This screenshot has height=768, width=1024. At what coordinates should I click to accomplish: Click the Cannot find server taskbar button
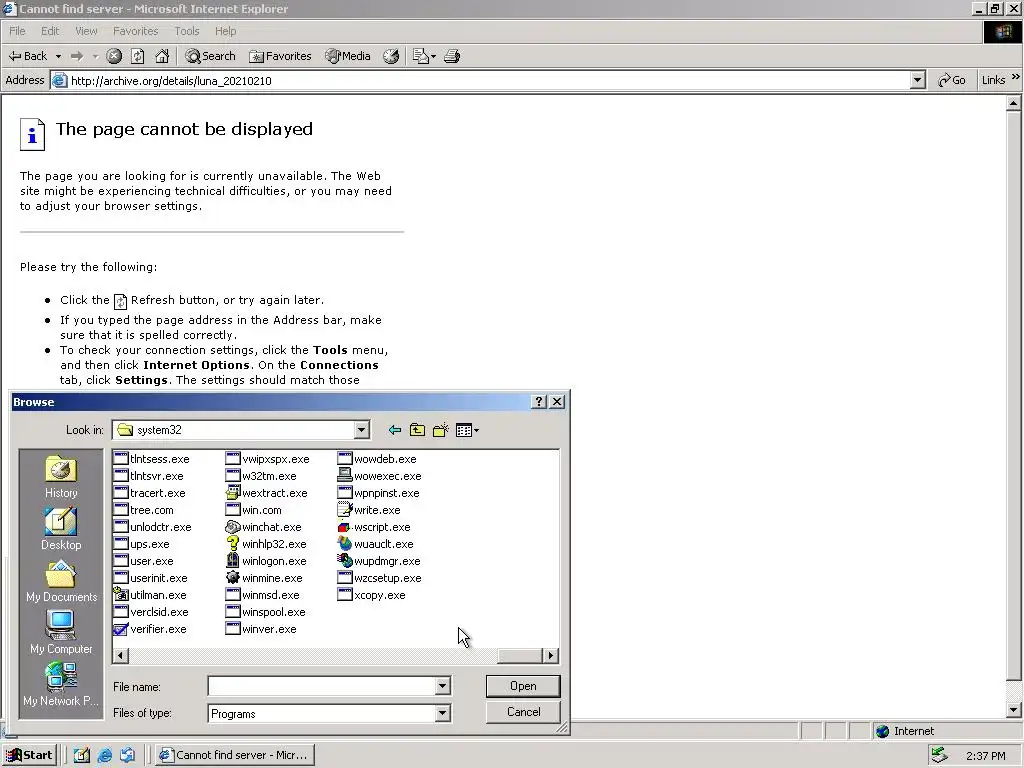point(236,755)
